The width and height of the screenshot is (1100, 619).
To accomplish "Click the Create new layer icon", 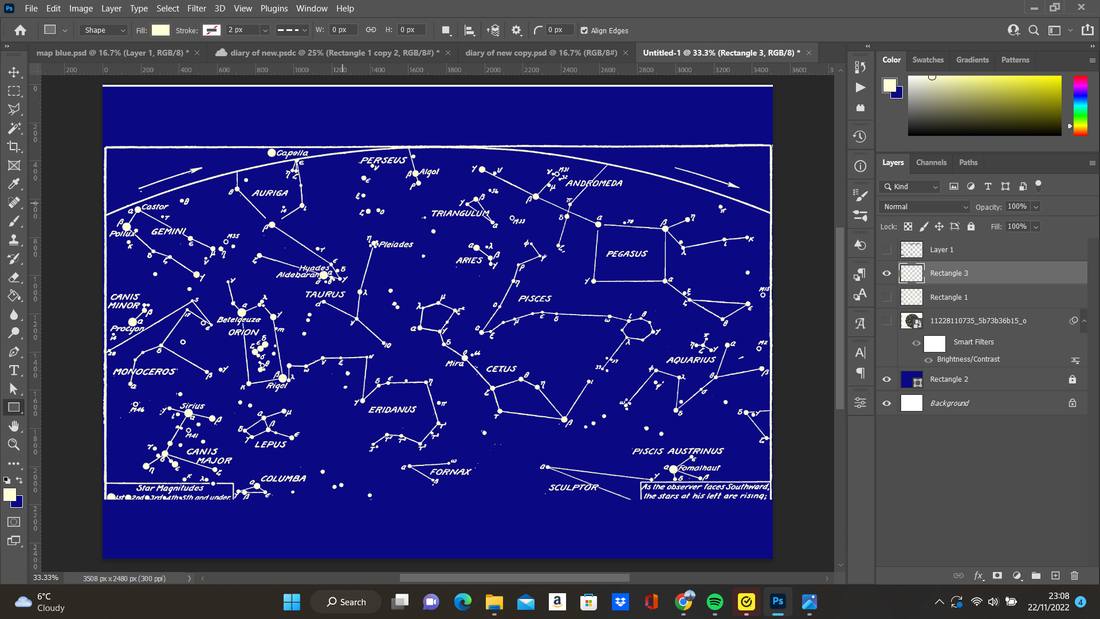I will [1055, 575].
